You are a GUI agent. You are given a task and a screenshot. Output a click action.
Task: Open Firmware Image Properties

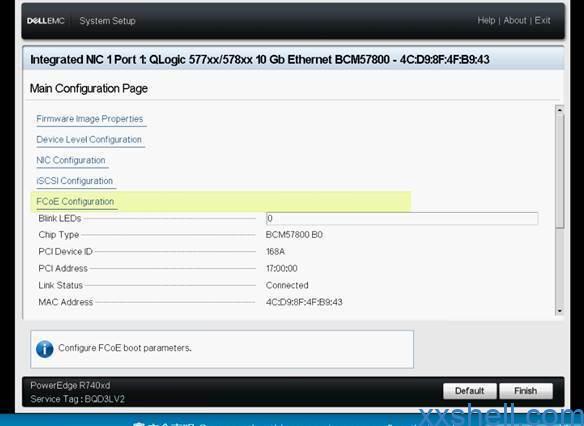click(90, 119)
